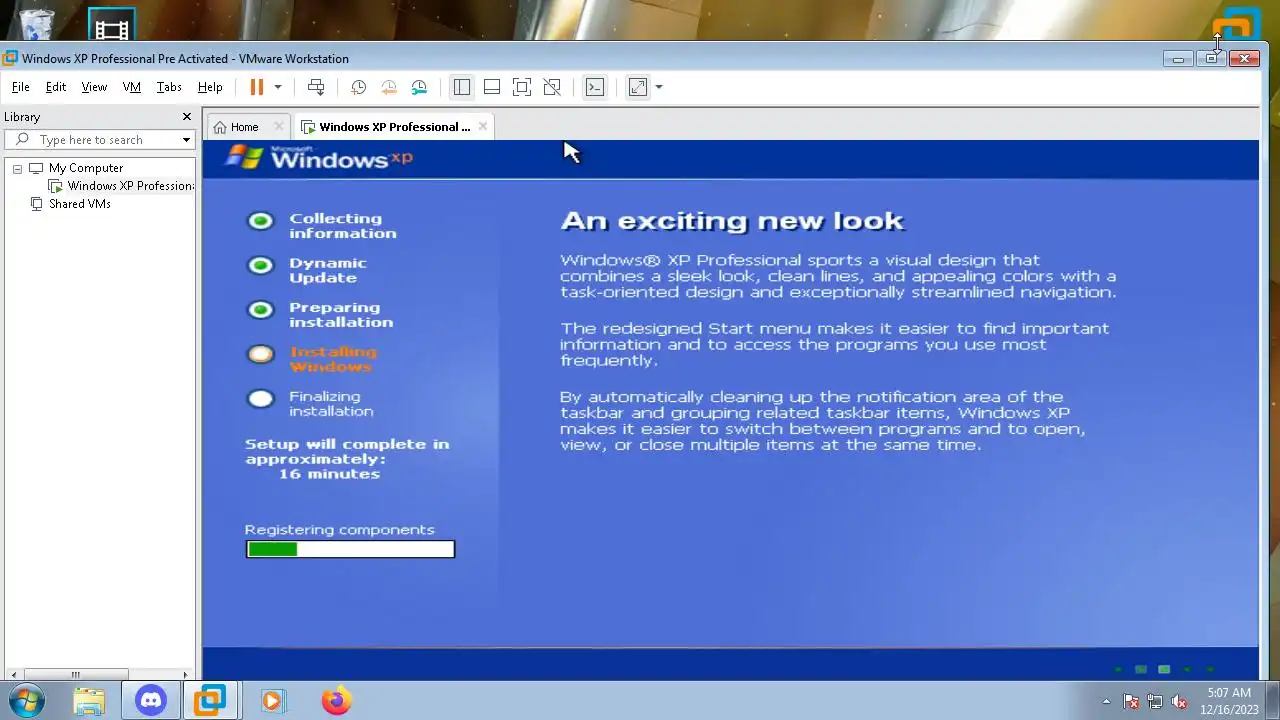Click the An exciting new look heading
1280x720 pixels.
(x=732, y=221)
